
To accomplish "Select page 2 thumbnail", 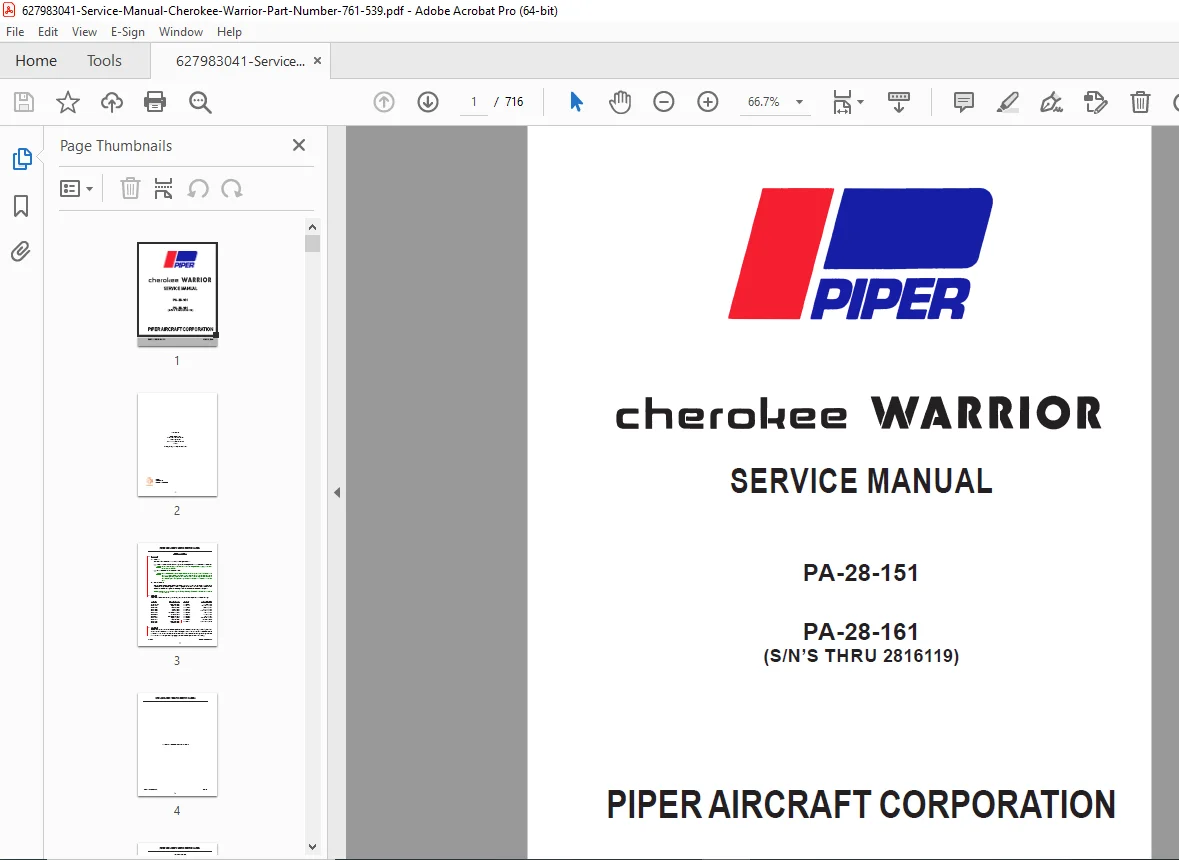I will coord(177,444).
